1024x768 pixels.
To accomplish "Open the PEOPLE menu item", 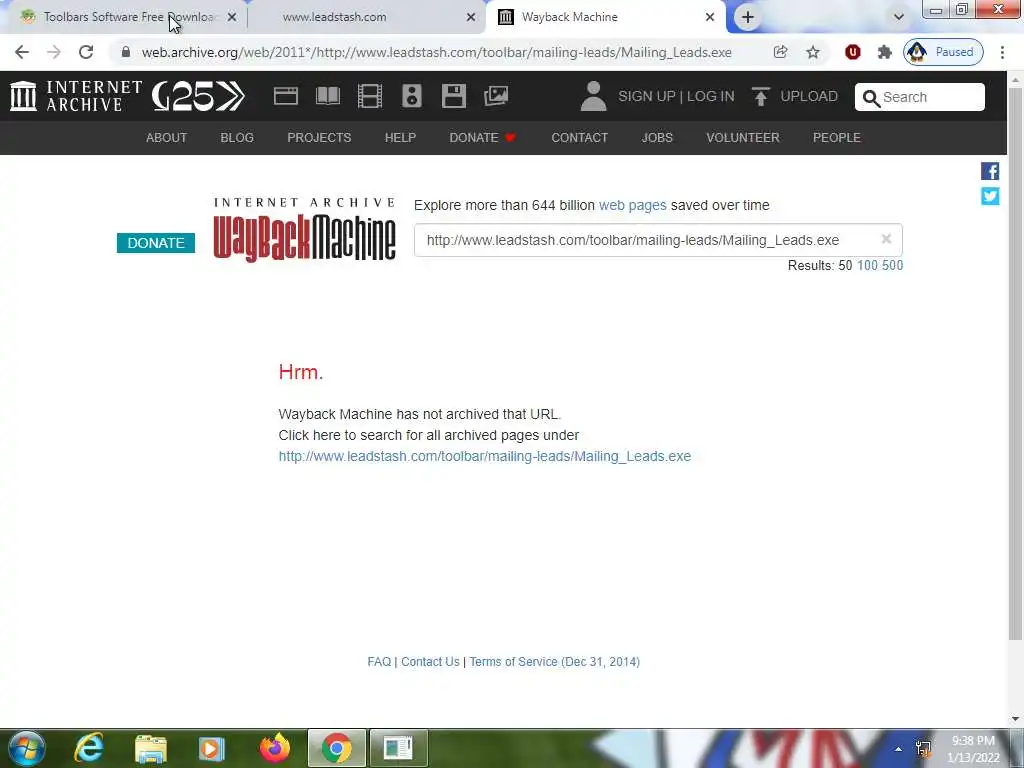I will 837,138.
